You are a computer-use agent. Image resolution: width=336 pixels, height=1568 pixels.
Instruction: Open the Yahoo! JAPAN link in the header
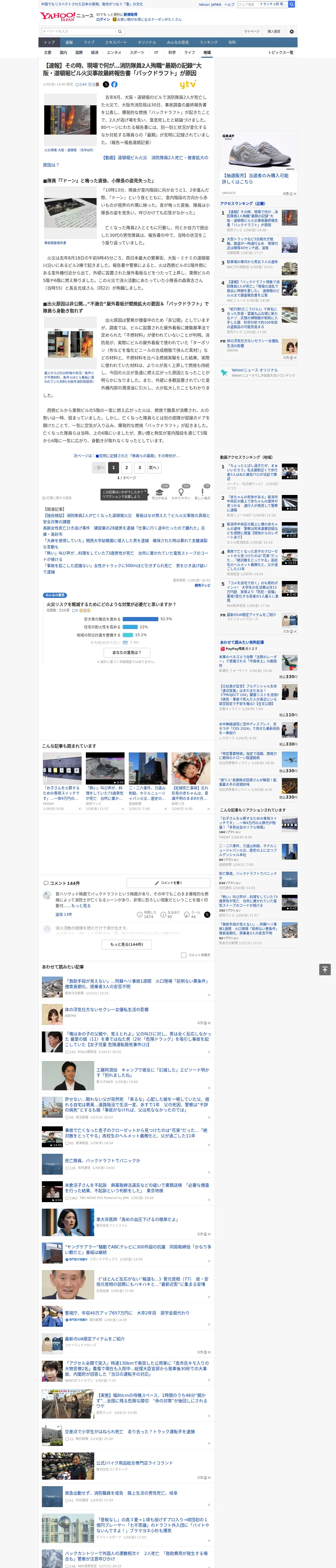210,4
